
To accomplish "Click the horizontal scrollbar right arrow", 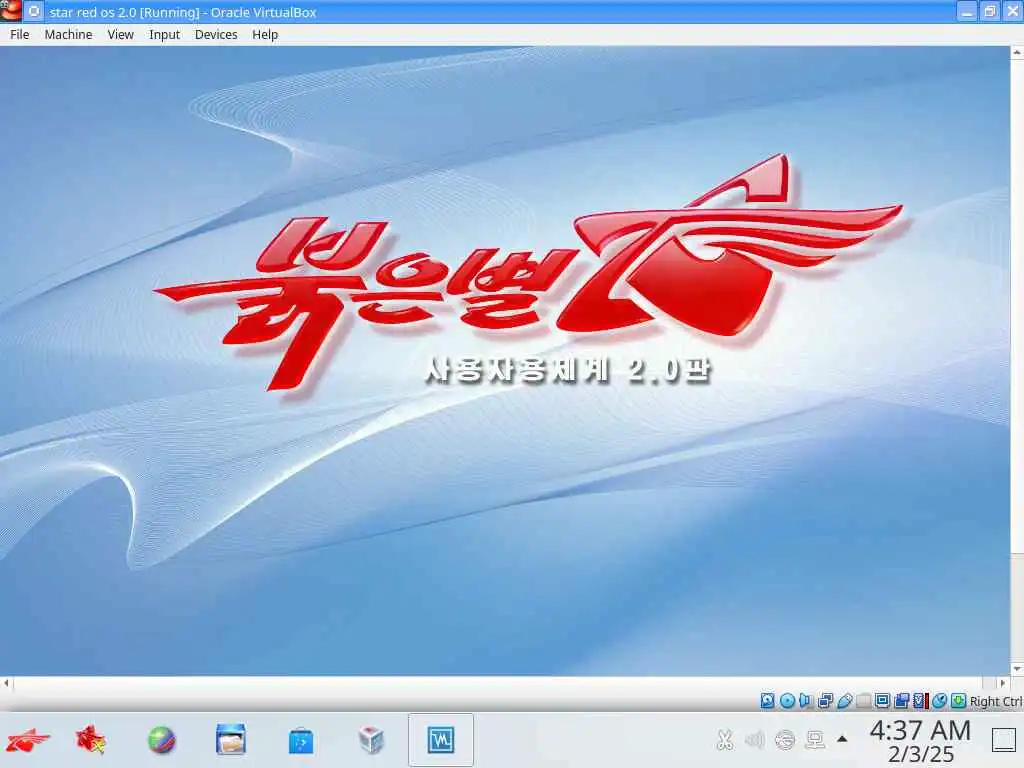I will pyautogui.click(x=1003, y=684).
